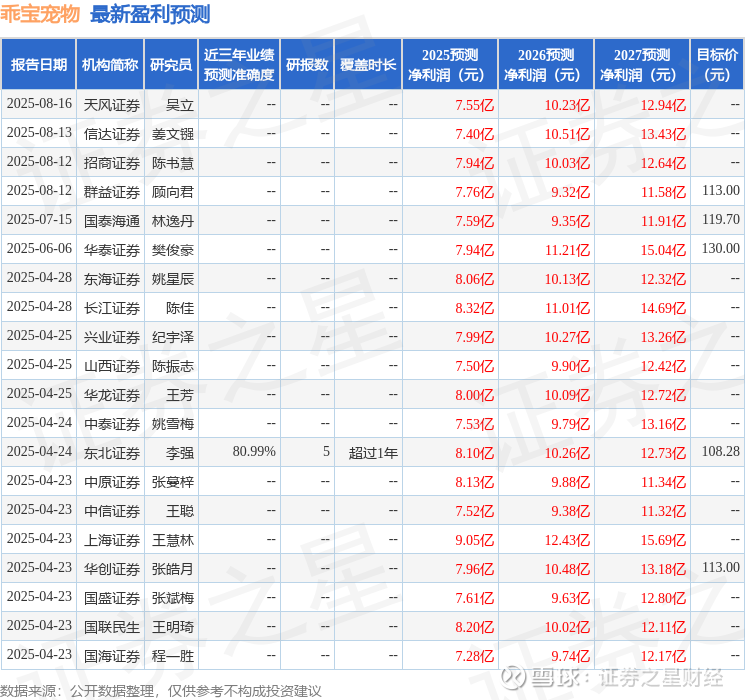This screenshot has height=700, width=745.
Task: Click the 7.55亿 2025 profit value
Action: click(x=474, y=105)
